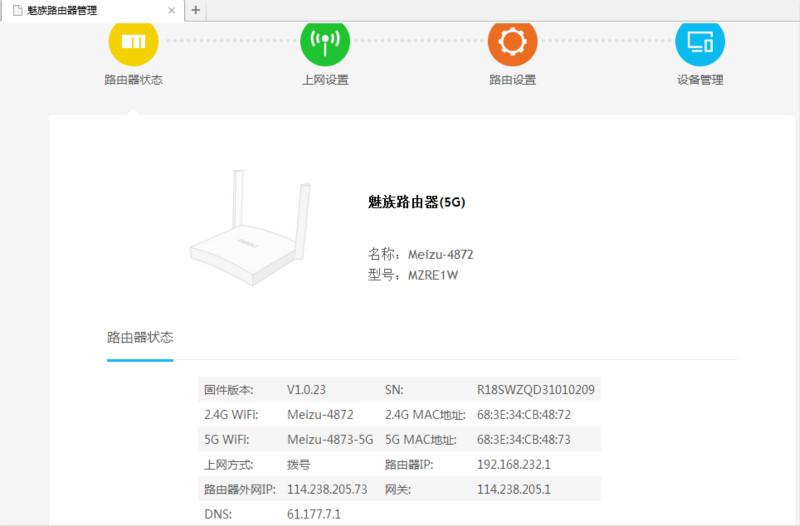Click the 魅族路由器(5G) heading
The image size is (800, 526).
click(416, 202)
